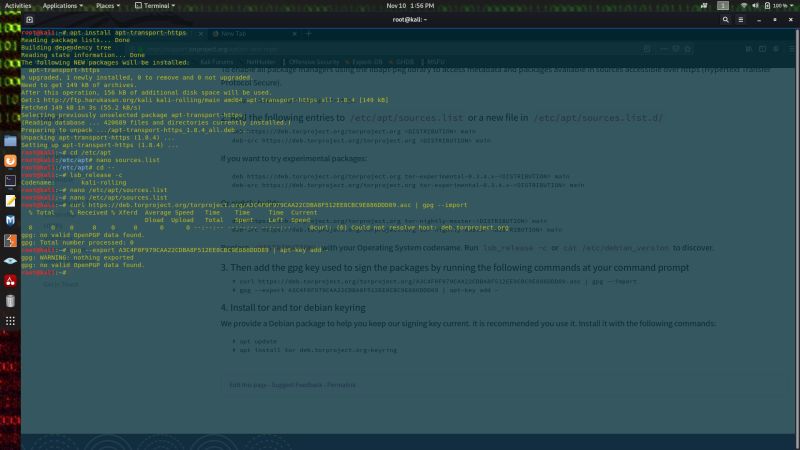Image resolution: width=800 pixels, height=450 pixels.
Task: Open the Places menu
Action: coord(108,6)
